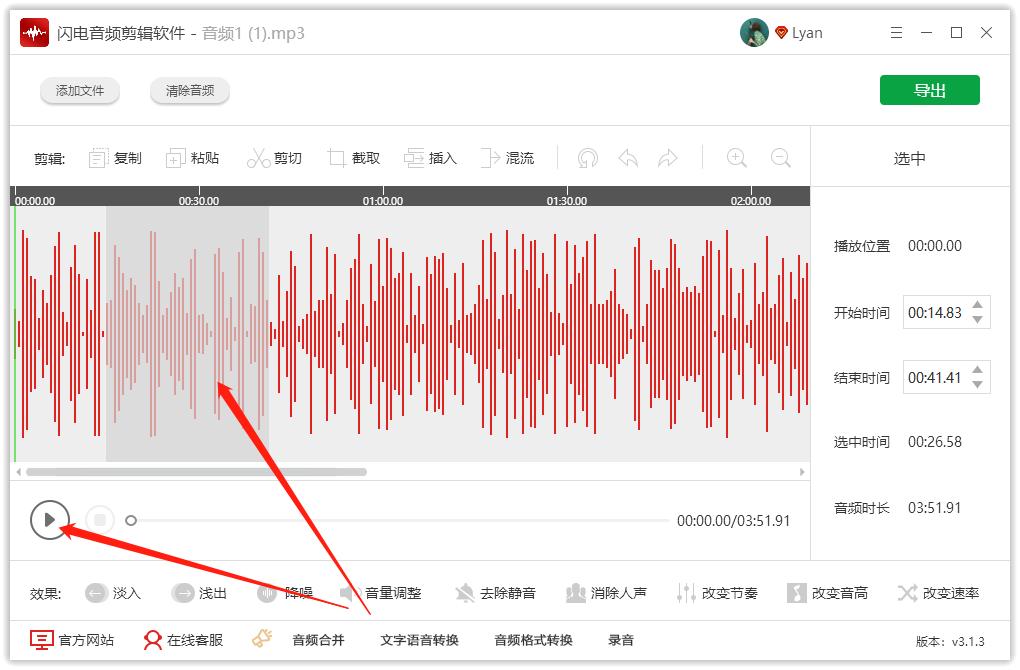Select the 混流 (mix) tool

tap(508, 157)
